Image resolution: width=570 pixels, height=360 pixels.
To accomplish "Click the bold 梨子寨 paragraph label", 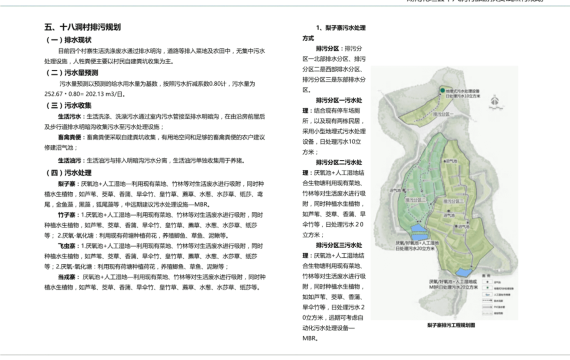I will [66, 184].
